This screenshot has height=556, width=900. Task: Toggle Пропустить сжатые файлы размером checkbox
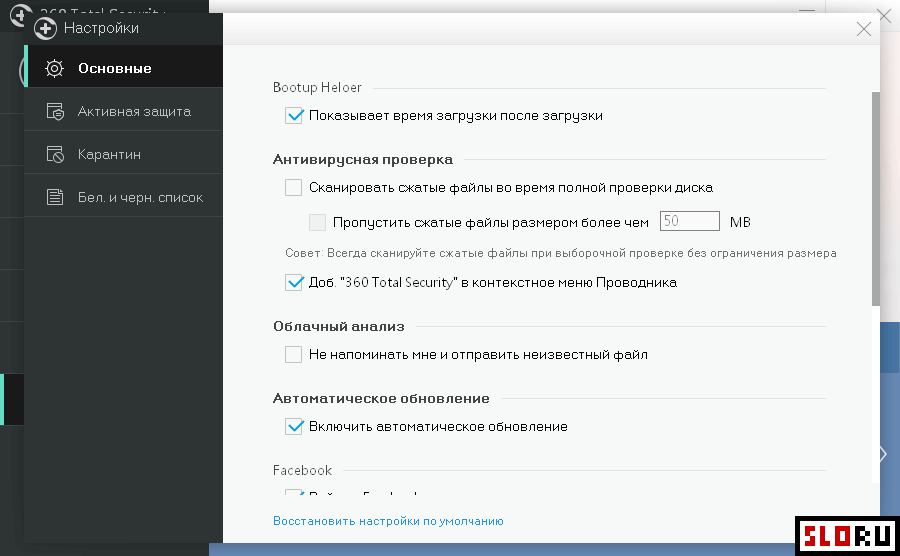pyautogui.click(x=318, y=222)
